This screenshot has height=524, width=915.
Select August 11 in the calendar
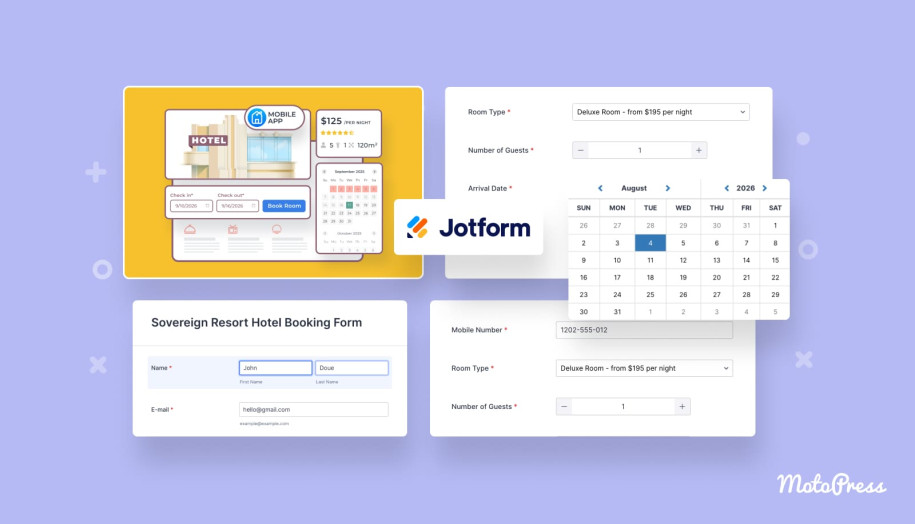point(650,260)
